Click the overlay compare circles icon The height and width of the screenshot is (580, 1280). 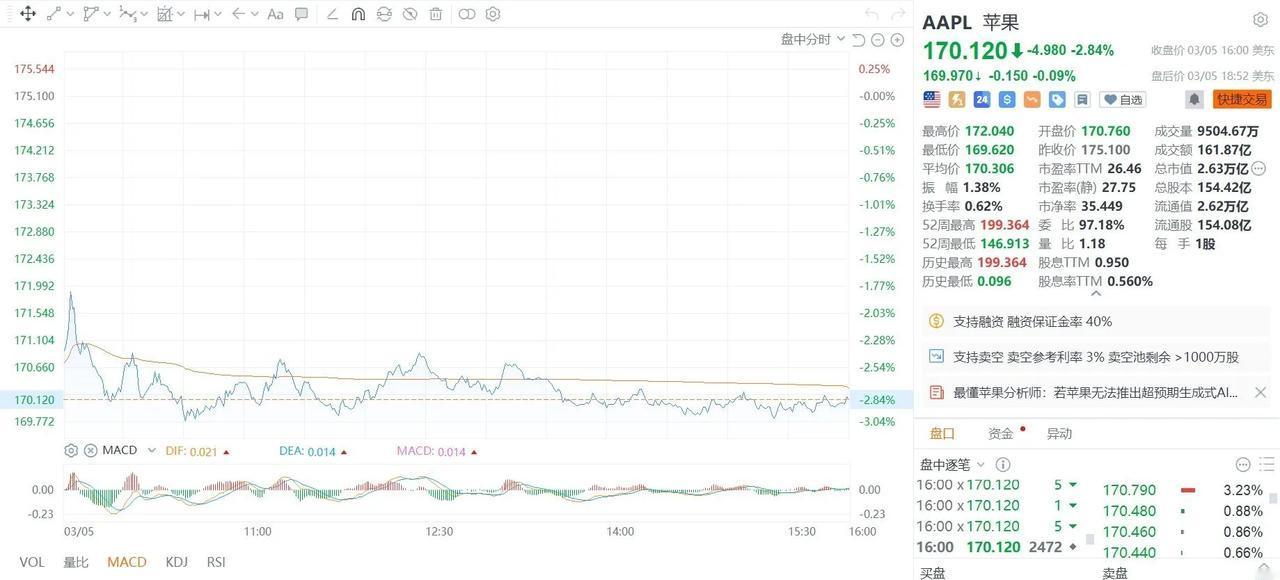467,14
